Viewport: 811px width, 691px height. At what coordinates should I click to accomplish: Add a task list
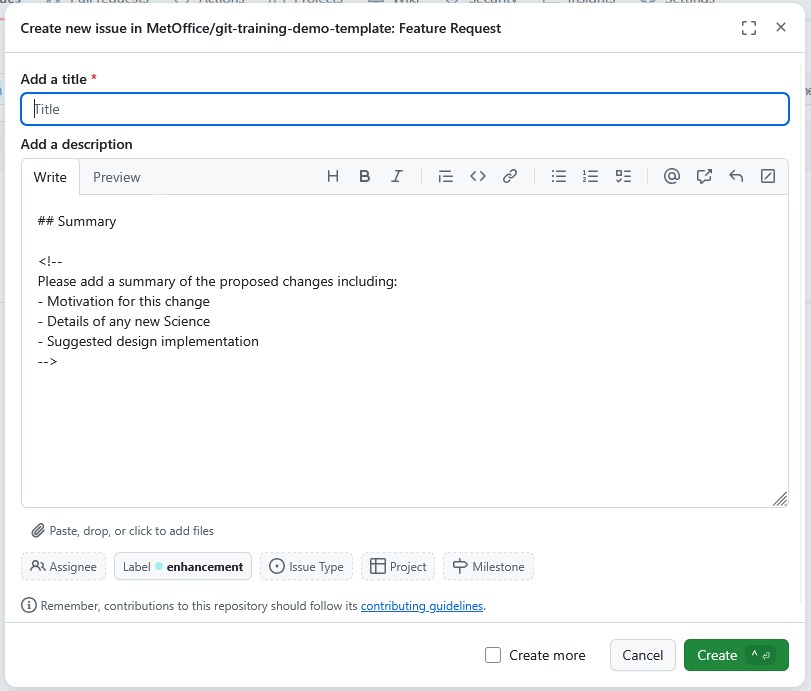[623, 176]
